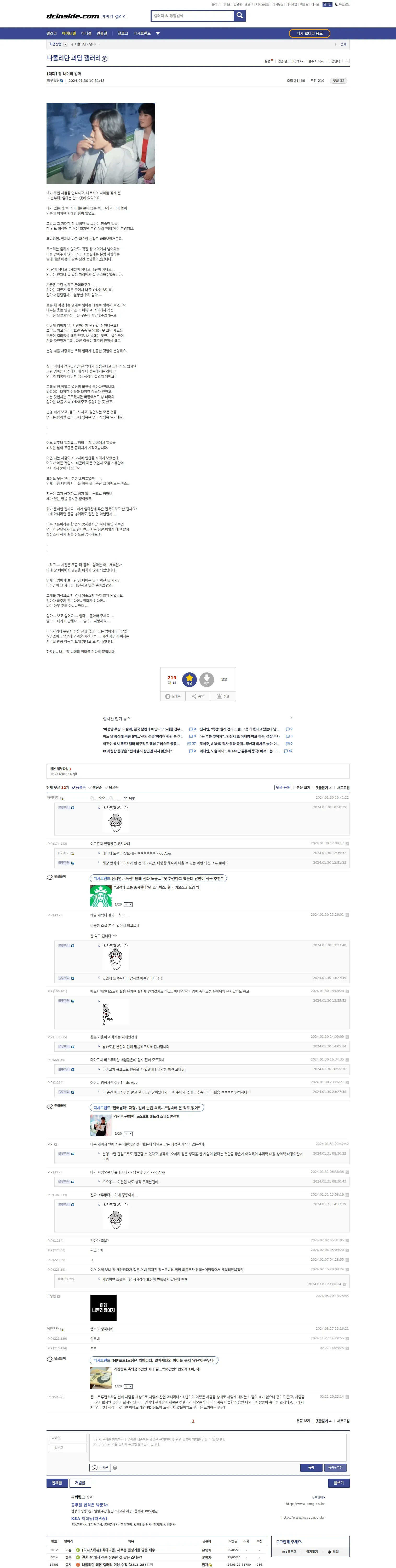Click the next arrow of real-time news
The height and width of the screenshot is (1568, 396).
click(291, 718)
